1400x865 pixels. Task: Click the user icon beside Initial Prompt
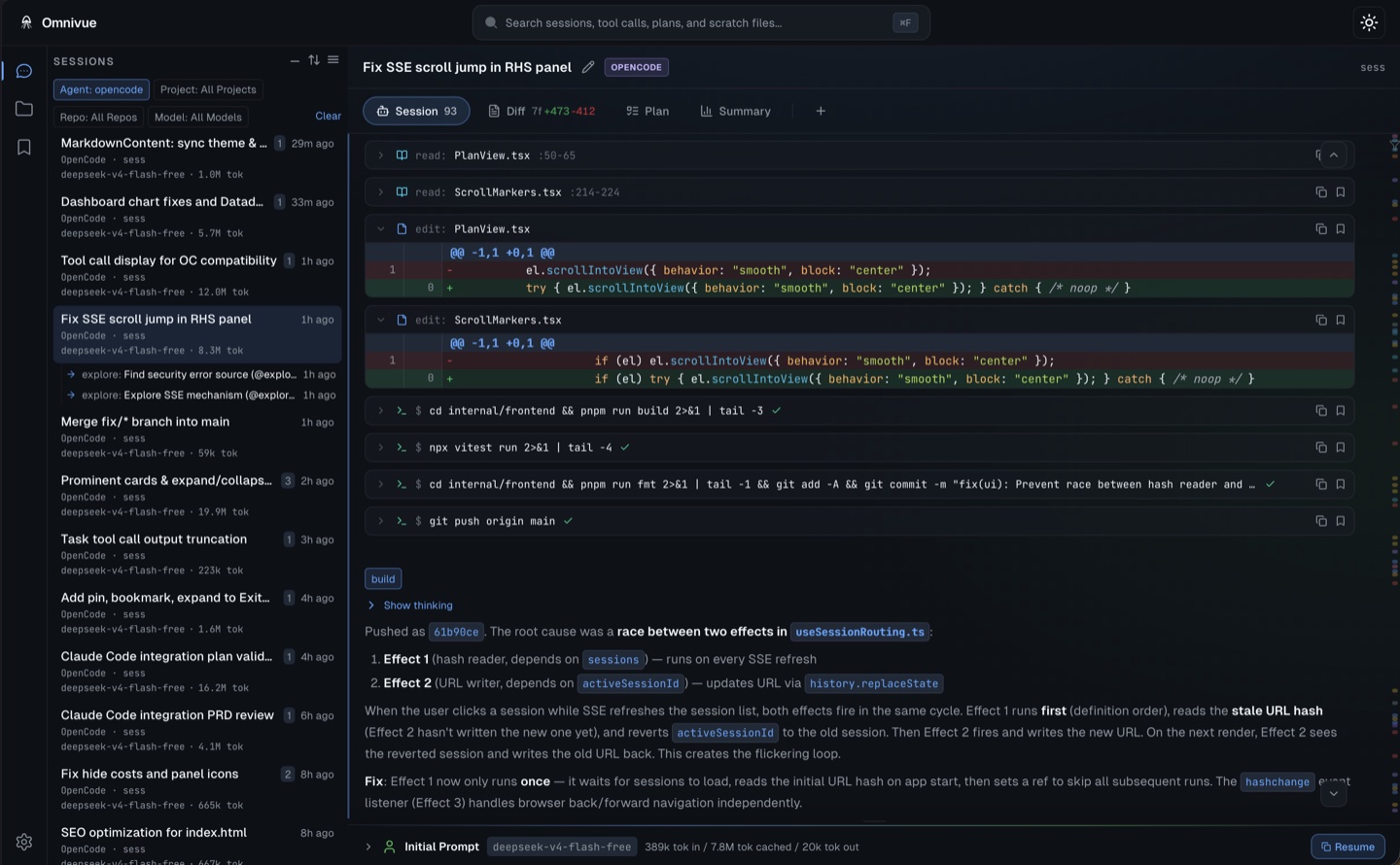tap(390, 848)
